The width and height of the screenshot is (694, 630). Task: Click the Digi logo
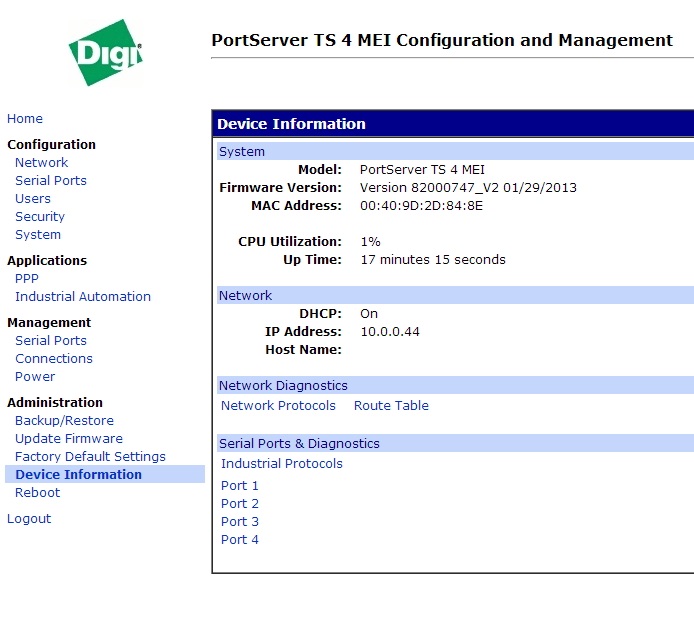click(x=106, y=52)
